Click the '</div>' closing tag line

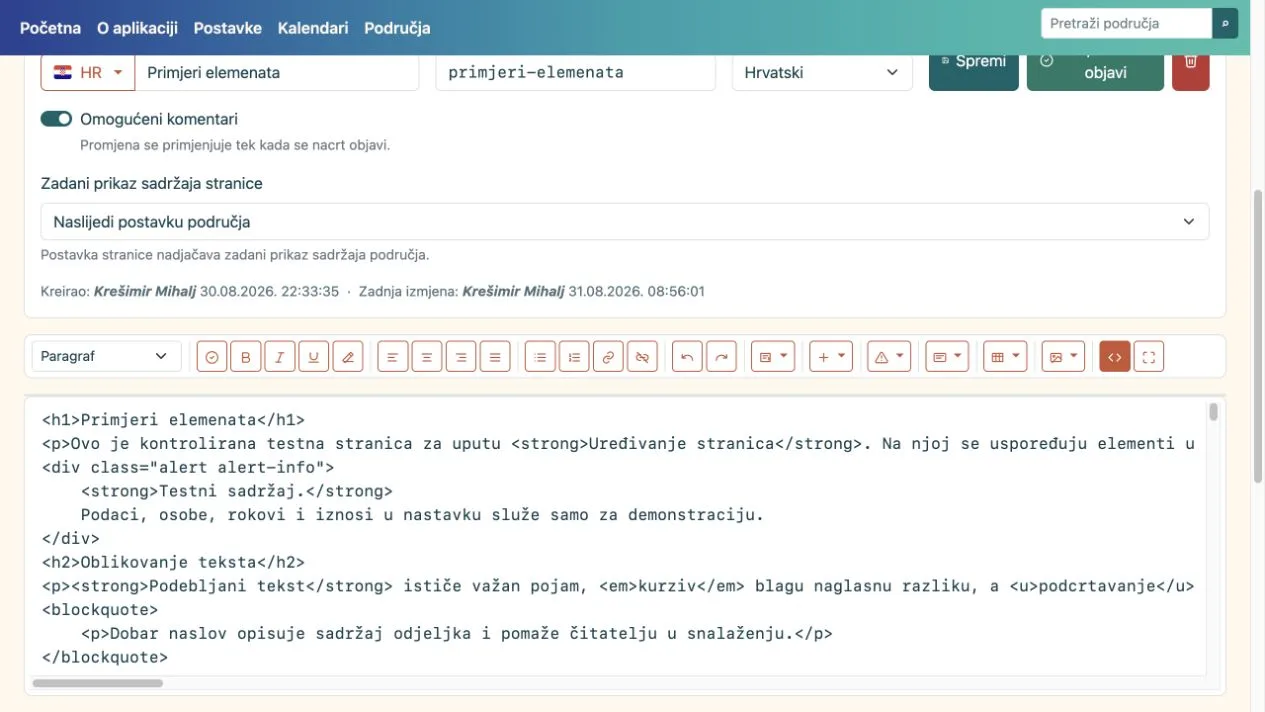[x=71, y=538]
